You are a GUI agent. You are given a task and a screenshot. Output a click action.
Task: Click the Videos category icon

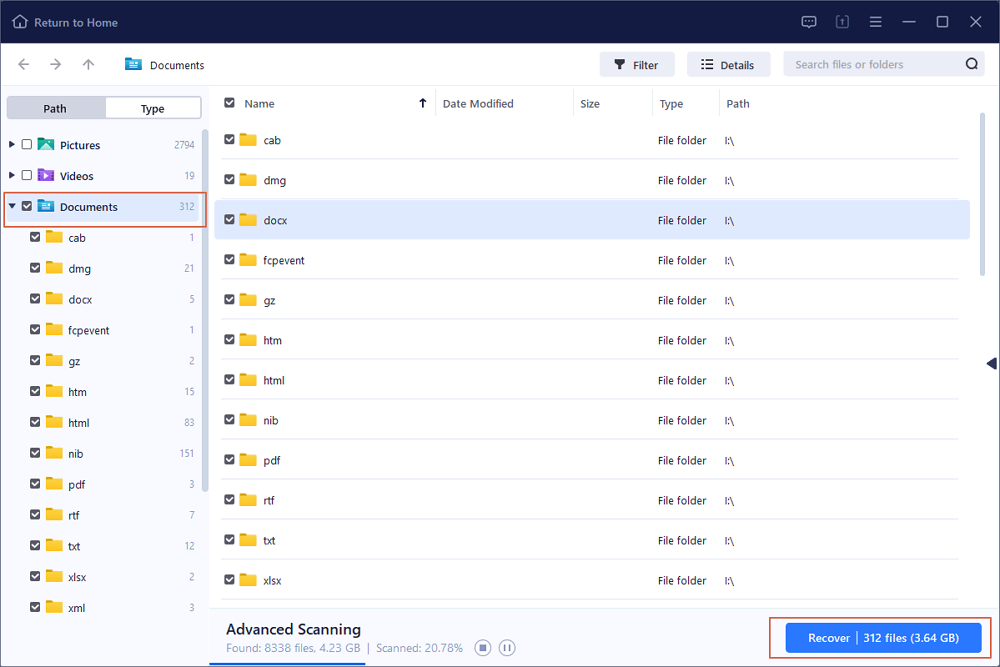tap(46, 175)
